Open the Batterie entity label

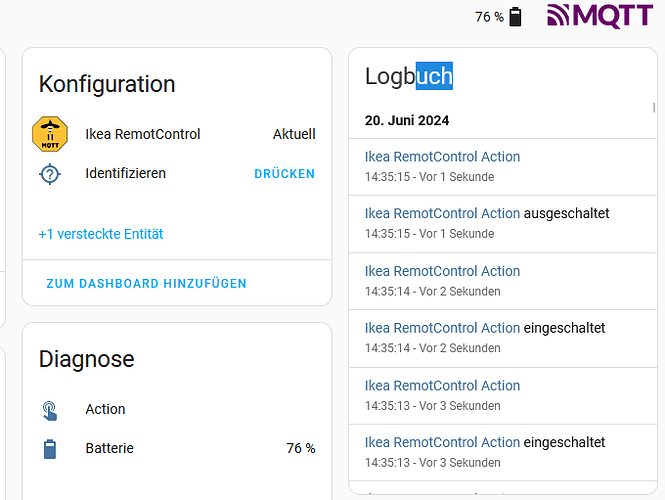click(109, 448)
